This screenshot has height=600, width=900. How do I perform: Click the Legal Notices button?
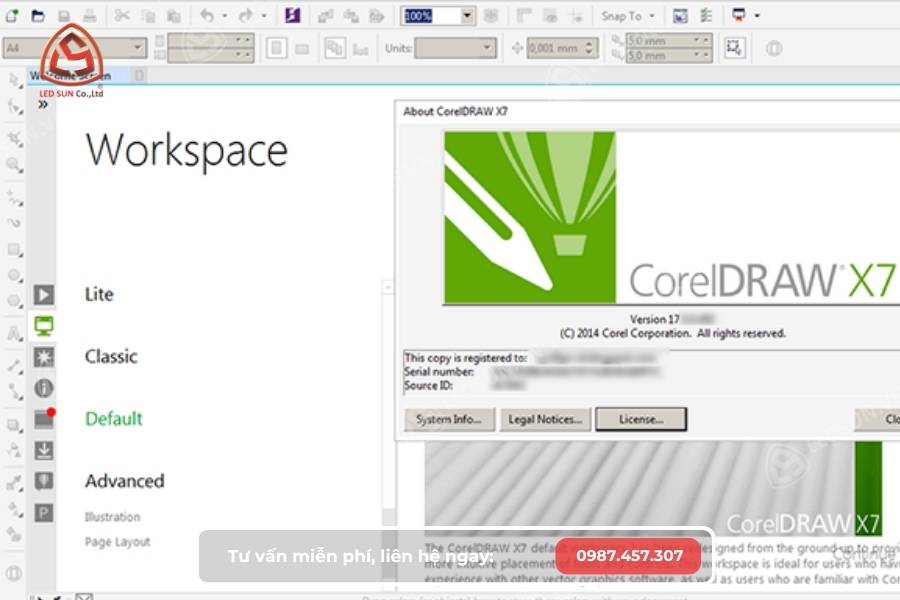point(545,419)
